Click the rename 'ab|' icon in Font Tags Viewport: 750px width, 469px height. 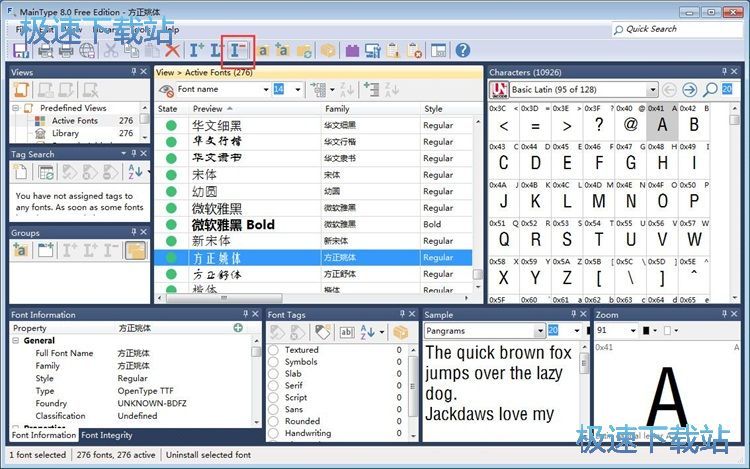pyautogui.click(x=347, y=332)
